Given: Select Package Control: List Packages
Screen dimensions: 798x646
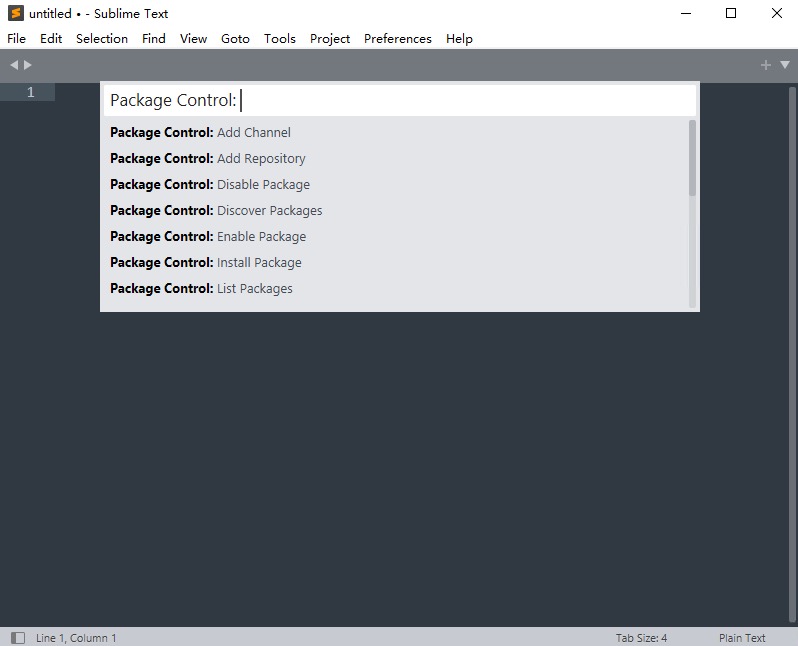Looking at the screenshot, I should pyautogui.click(x=394, y=288).
